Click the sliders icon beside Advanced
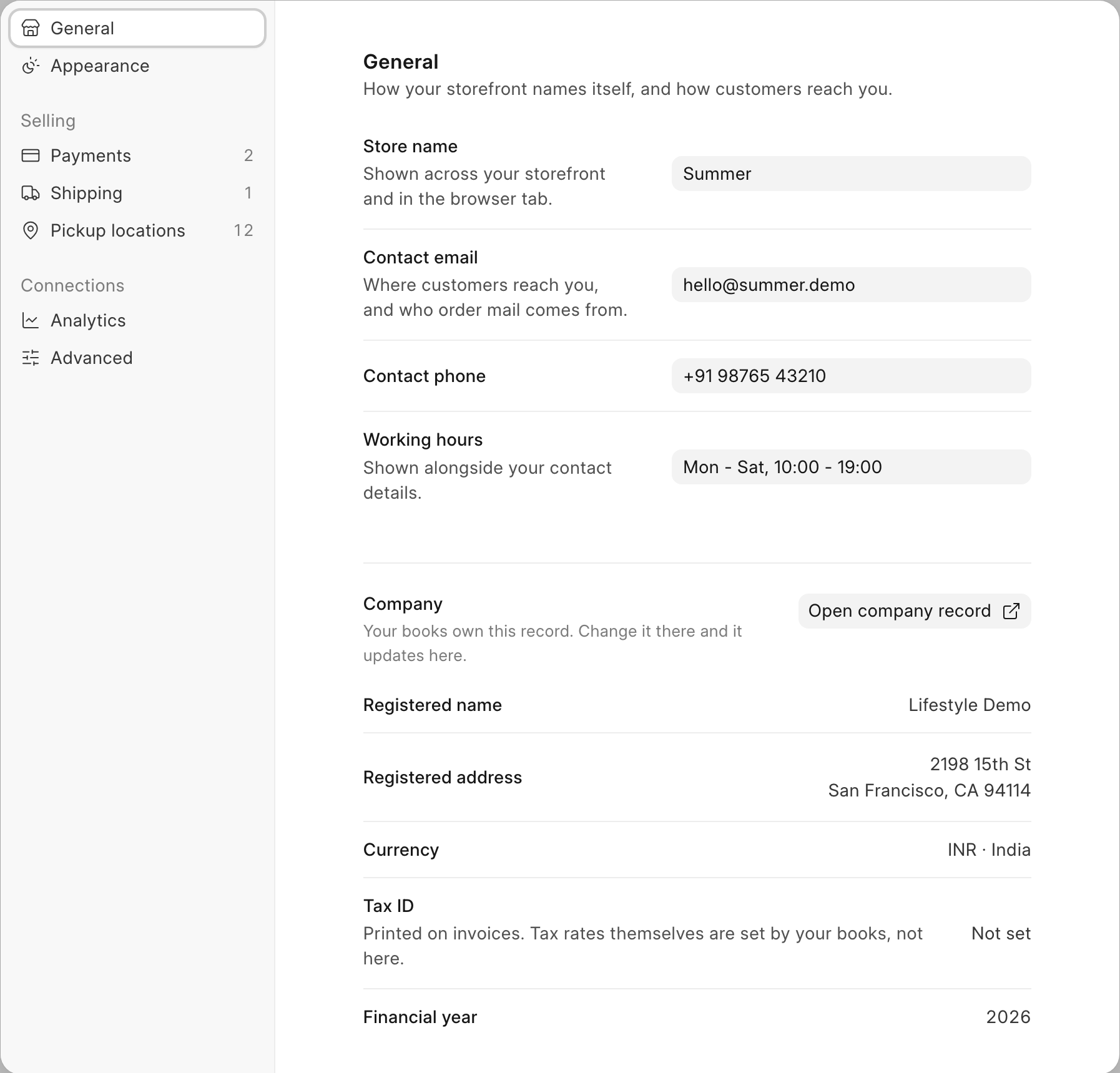Viewport: 1120px width, 1073px height. click(x=31, y=358)
